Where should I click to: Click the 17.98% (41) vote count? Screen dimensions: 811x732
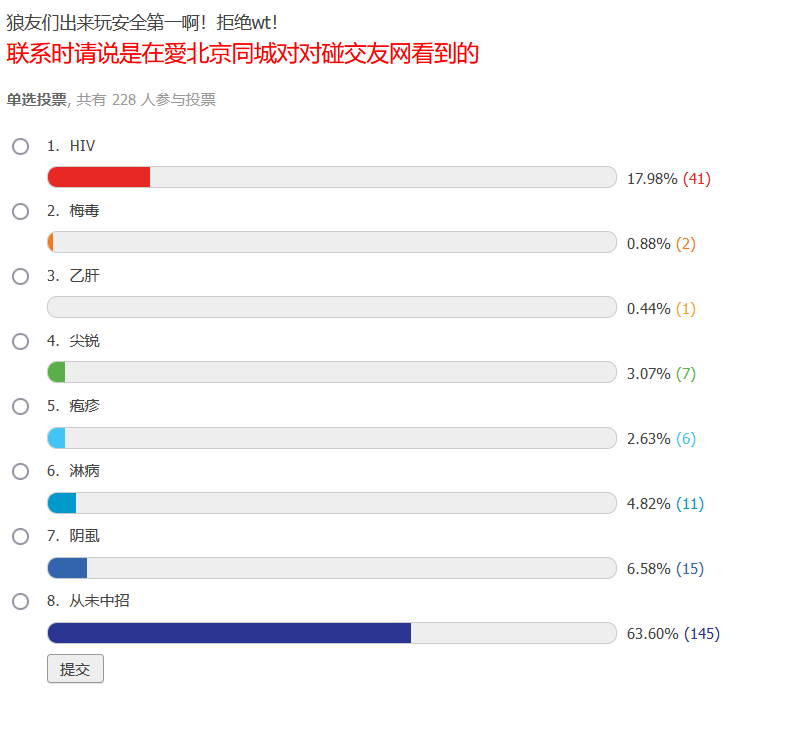point(669,179)
